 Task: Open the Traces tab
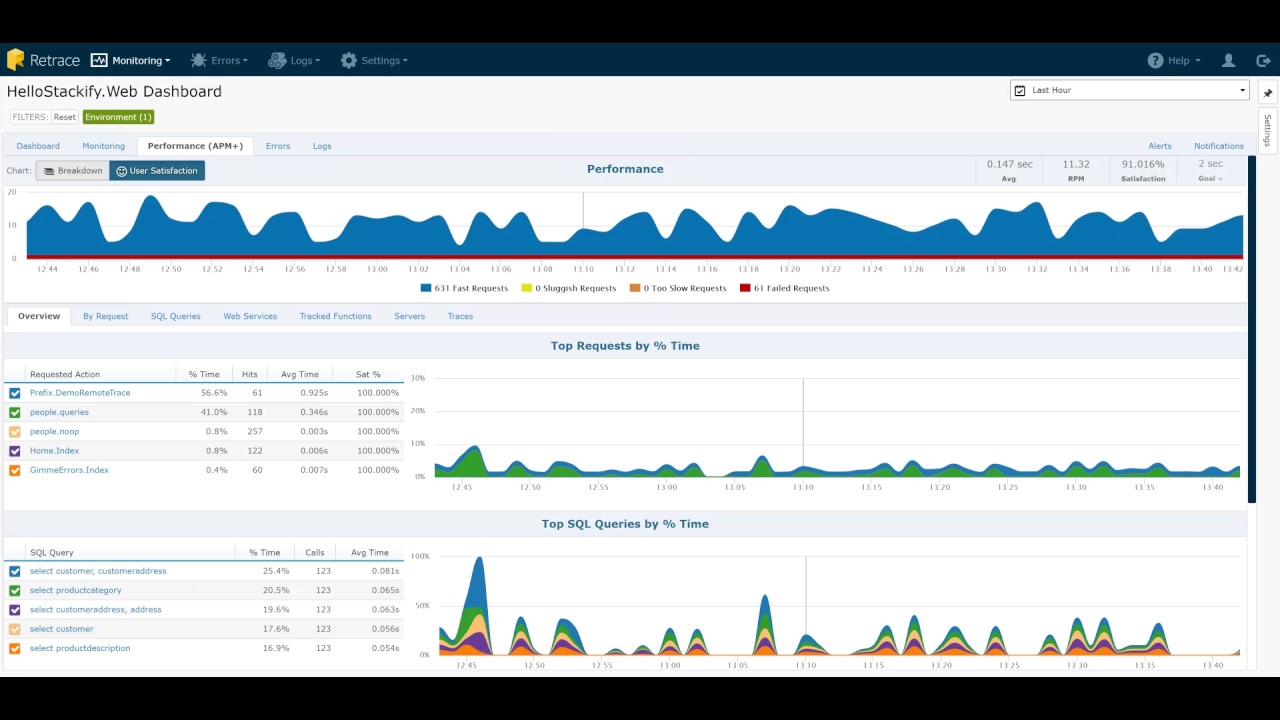pyautogui.click(x=460, y=316)
